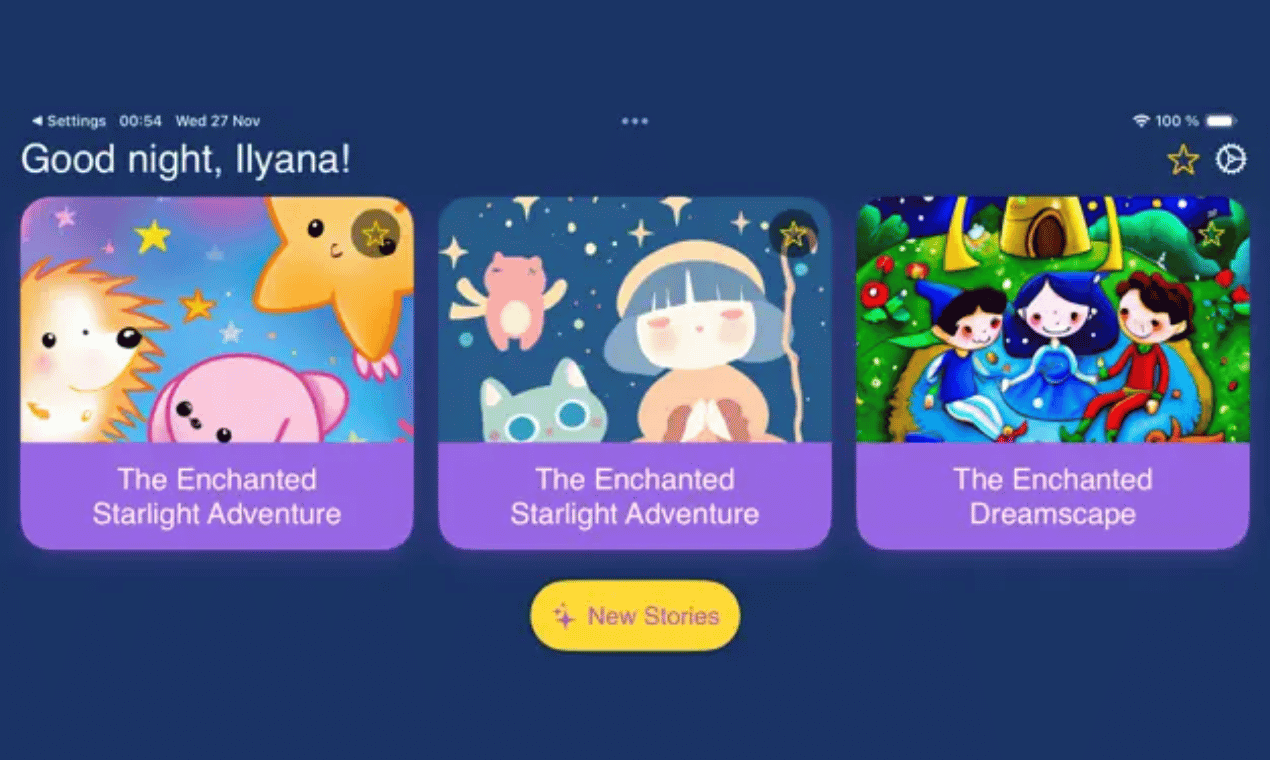Open the favorites star in the header
The image size is (1270, 760).
coord(1183,160)
